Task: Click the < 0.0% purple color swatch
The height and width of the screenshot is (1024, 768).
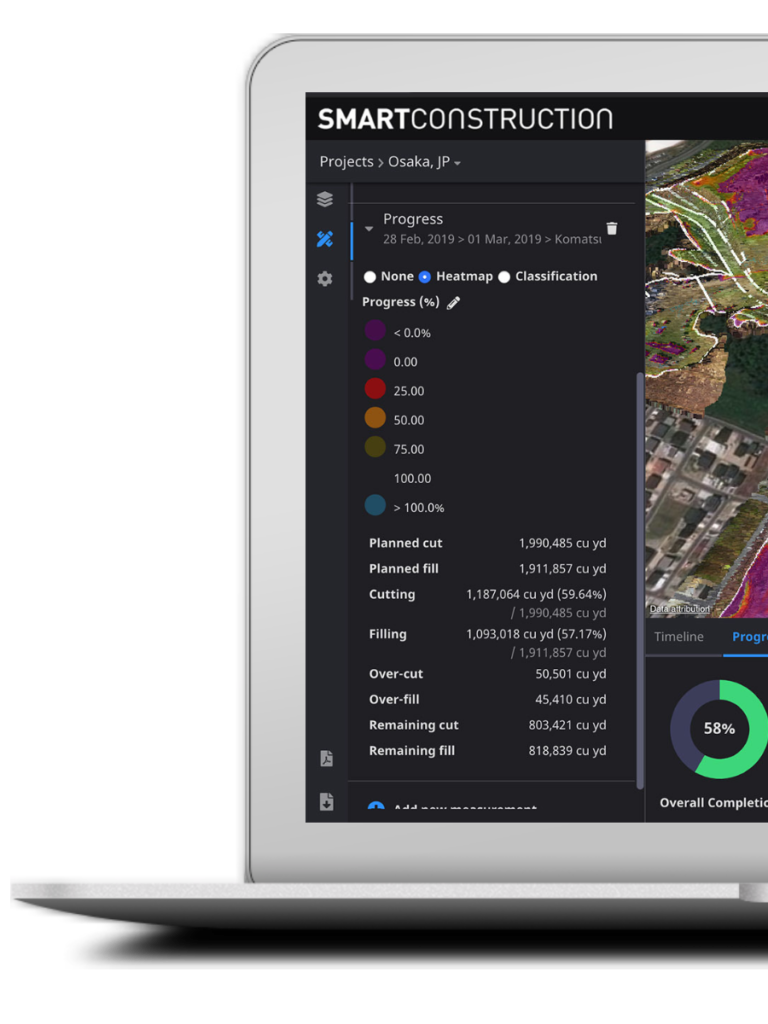Action: 375,330
